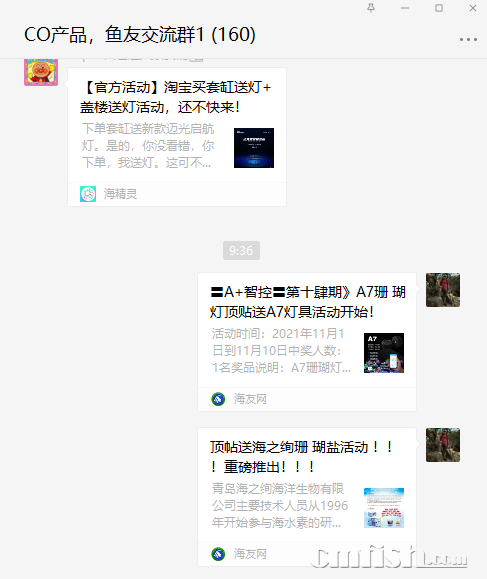This screenshot has width=487, height=579.
Task: Open the A7 lamp product thumbnail
Action: [x=384, y=353]
